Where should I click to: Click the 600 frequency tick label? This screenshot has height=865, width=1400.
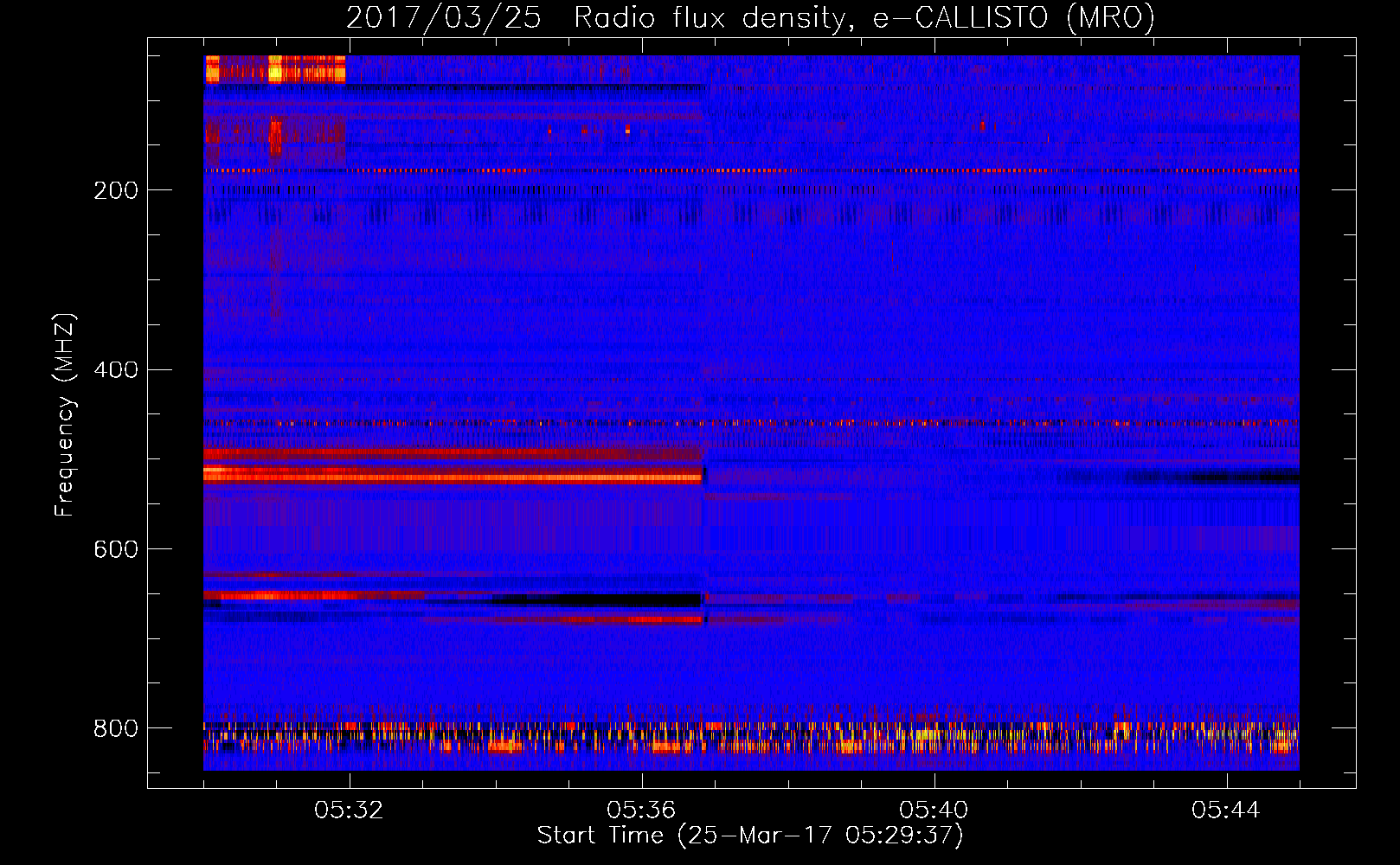pos(116,550)
